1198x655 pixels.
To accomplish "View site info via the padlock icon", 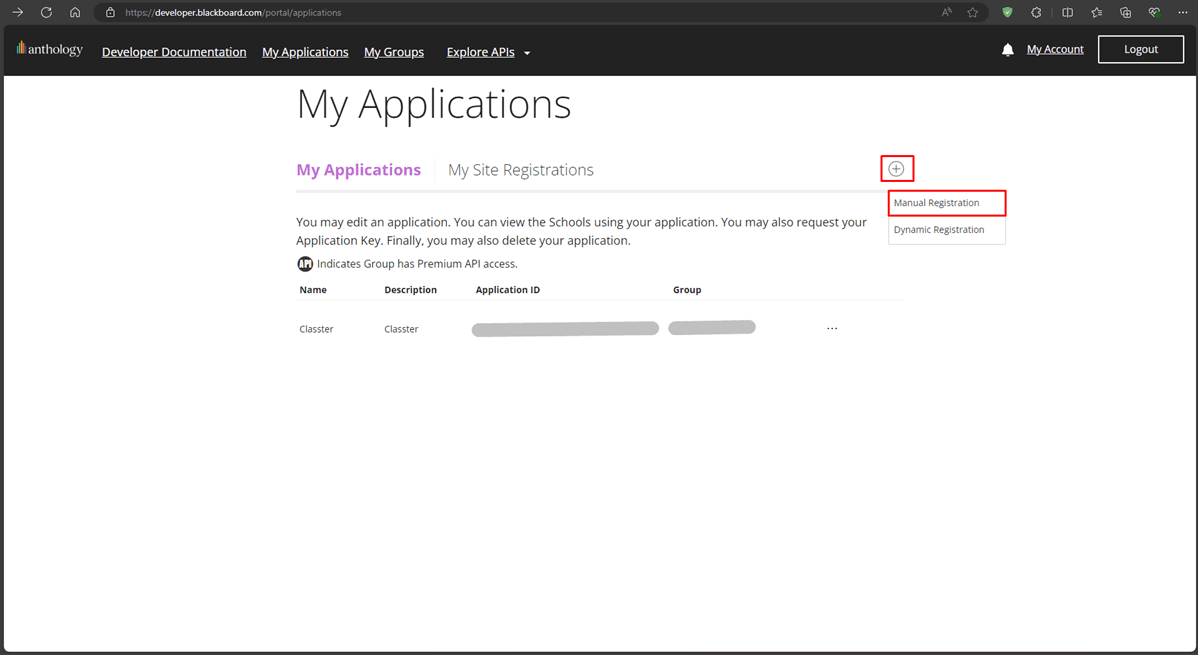I will [110, 12].
